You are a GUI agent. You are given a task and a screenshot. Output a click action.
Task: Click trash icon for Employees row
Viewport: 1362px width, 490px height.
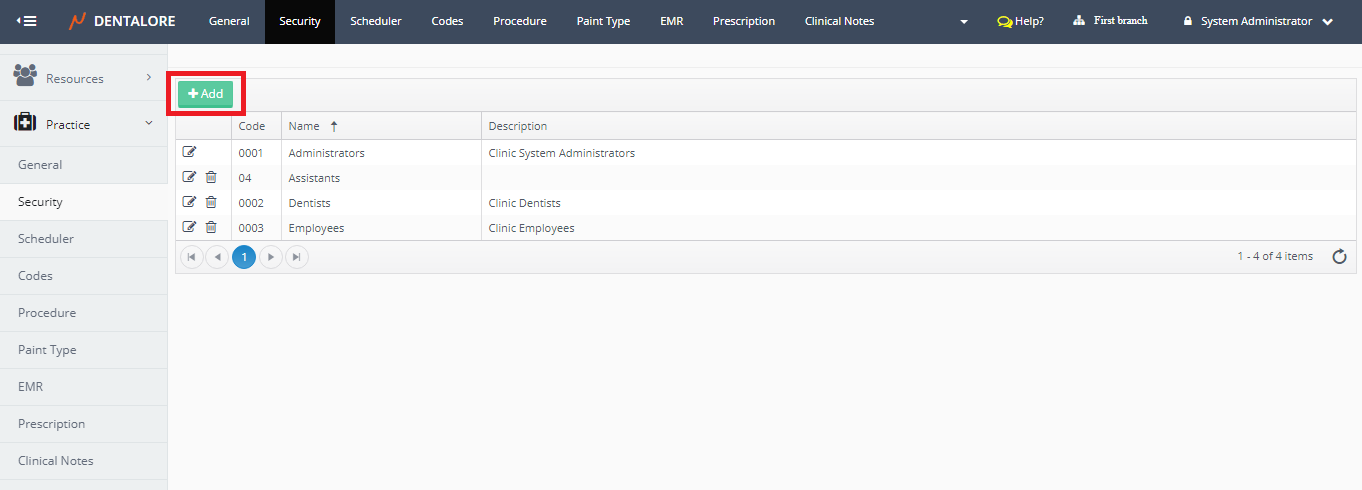211,227
